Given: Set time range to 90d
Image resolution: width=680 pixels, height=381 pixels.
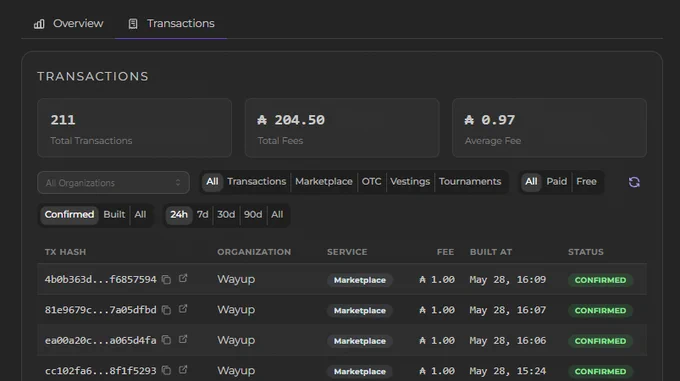Looking at the screenshot, I should tap(253, 215).
